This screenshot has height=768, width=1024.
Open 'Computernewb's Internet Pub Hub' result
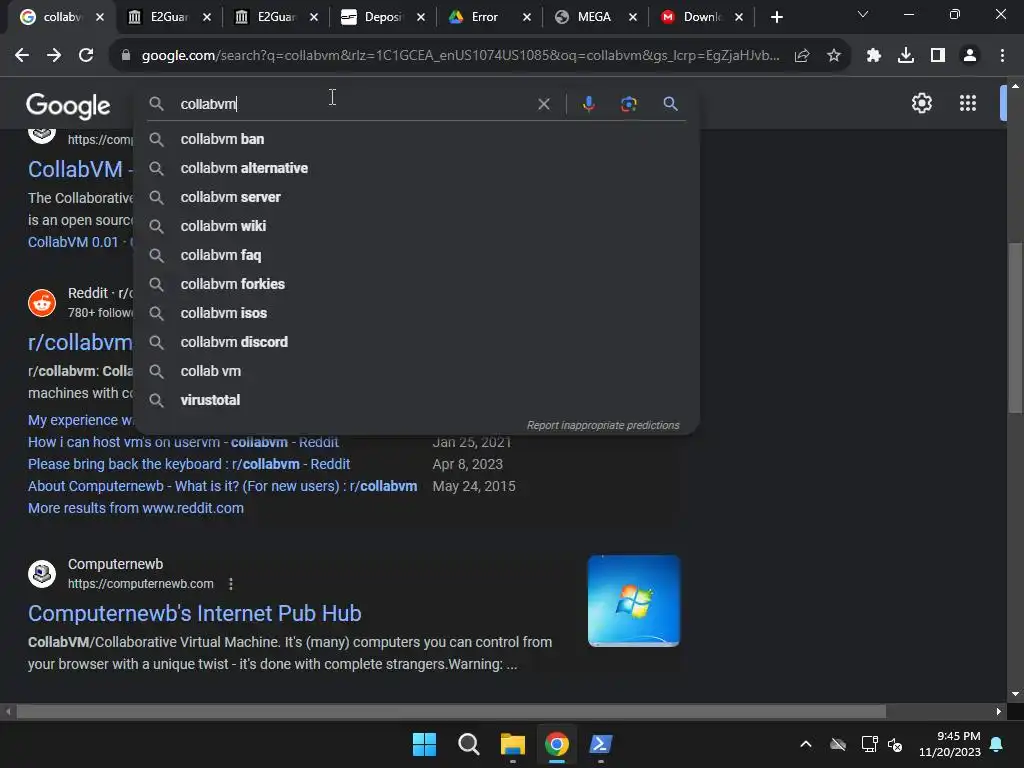point(195,613)
